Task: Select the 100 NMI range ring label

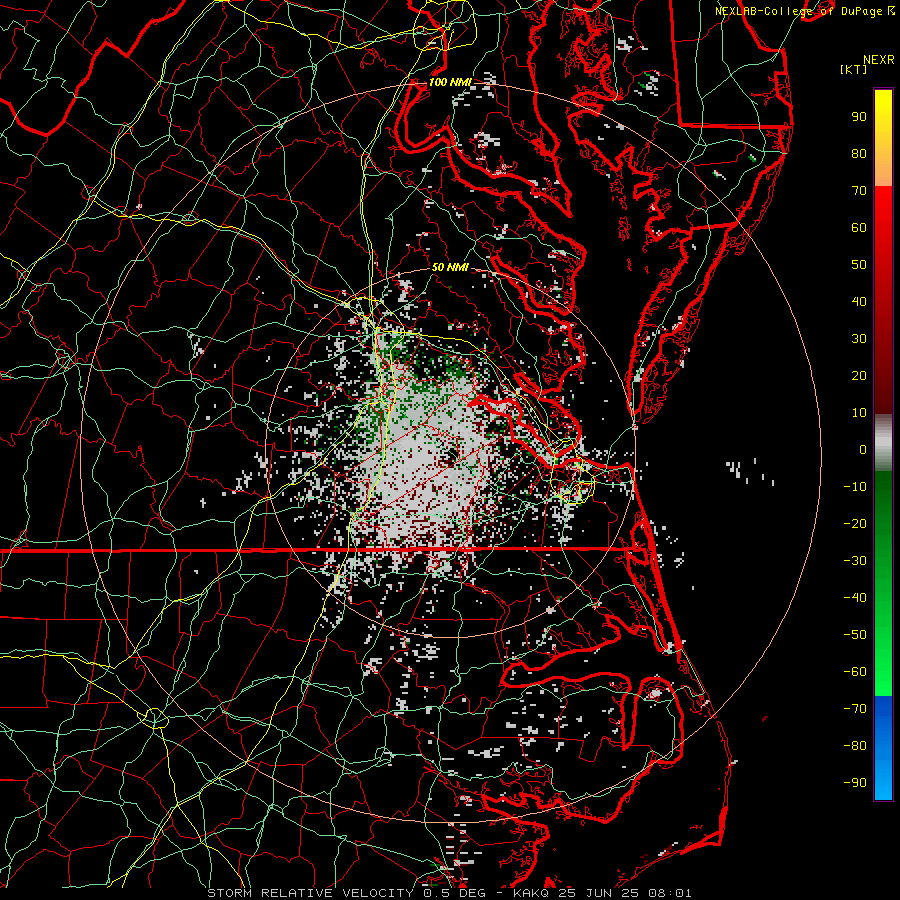Action: click(450, 82)
